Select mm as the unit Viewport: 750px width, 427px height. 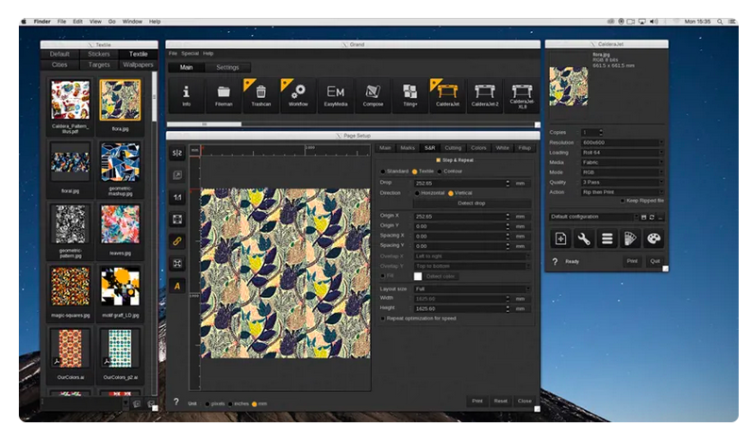click(x=254, y=404)
